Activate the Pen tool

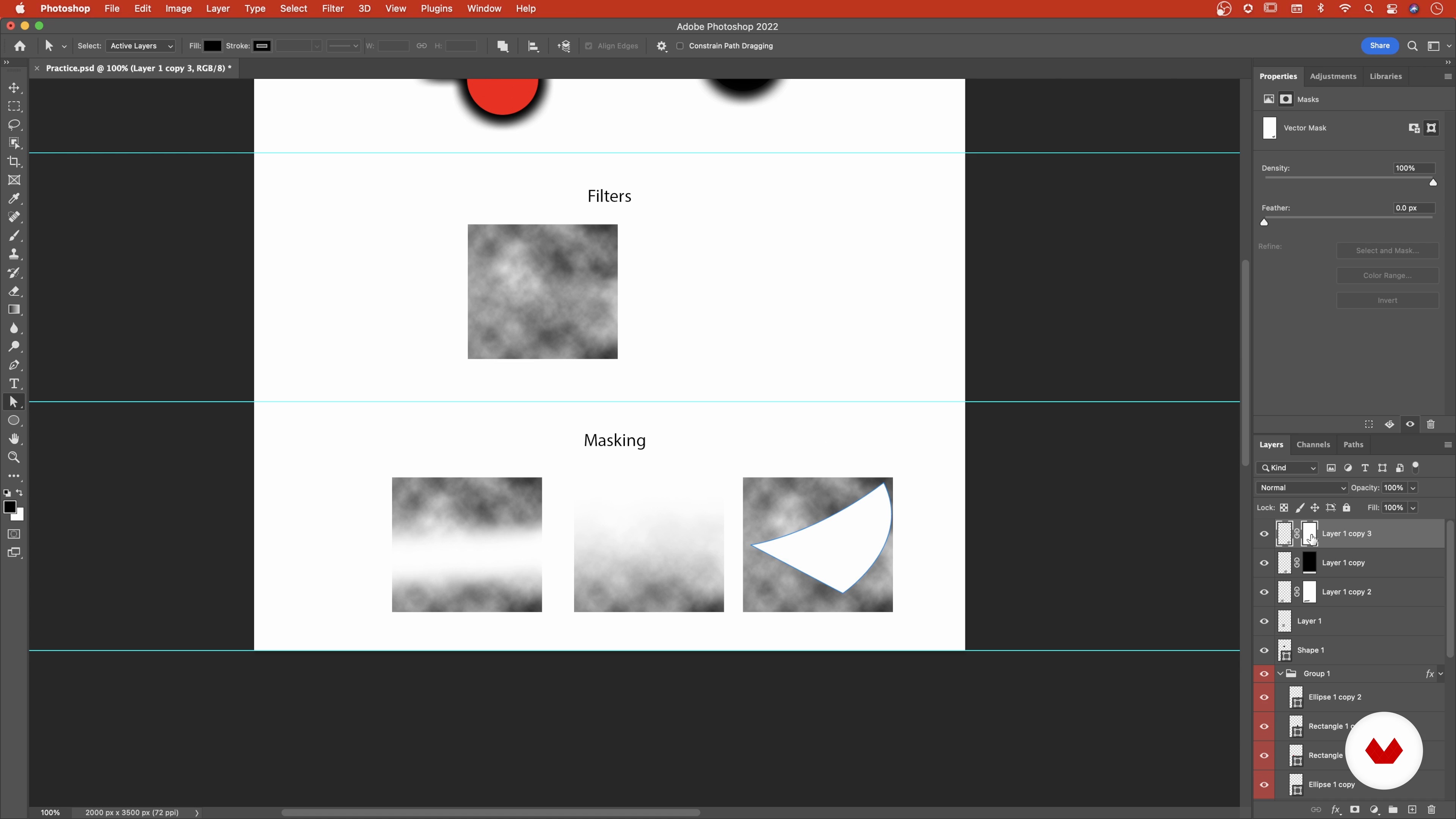(14, 365)
